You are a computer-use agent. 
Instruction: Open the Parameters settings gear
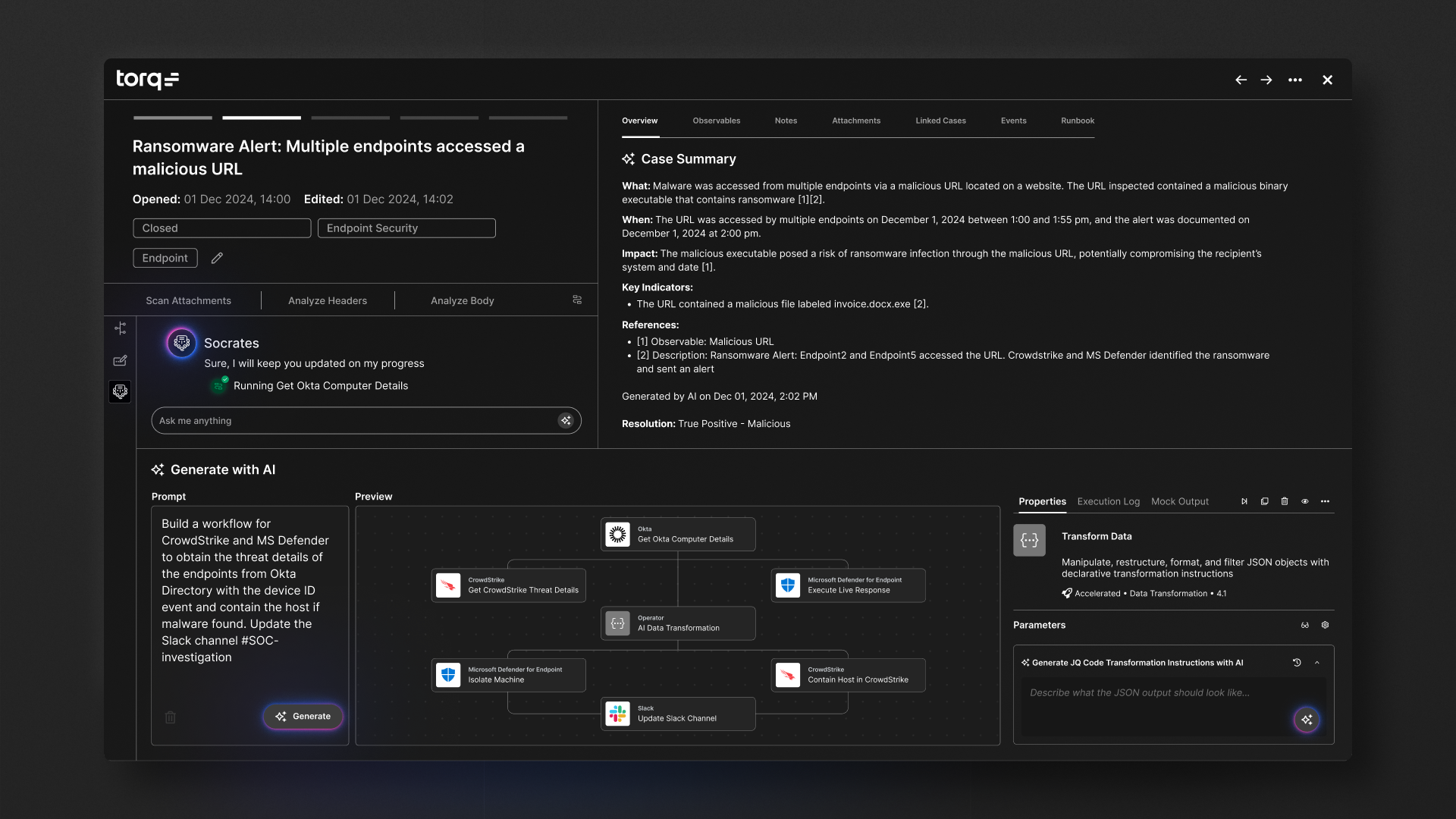(1325, 625)
